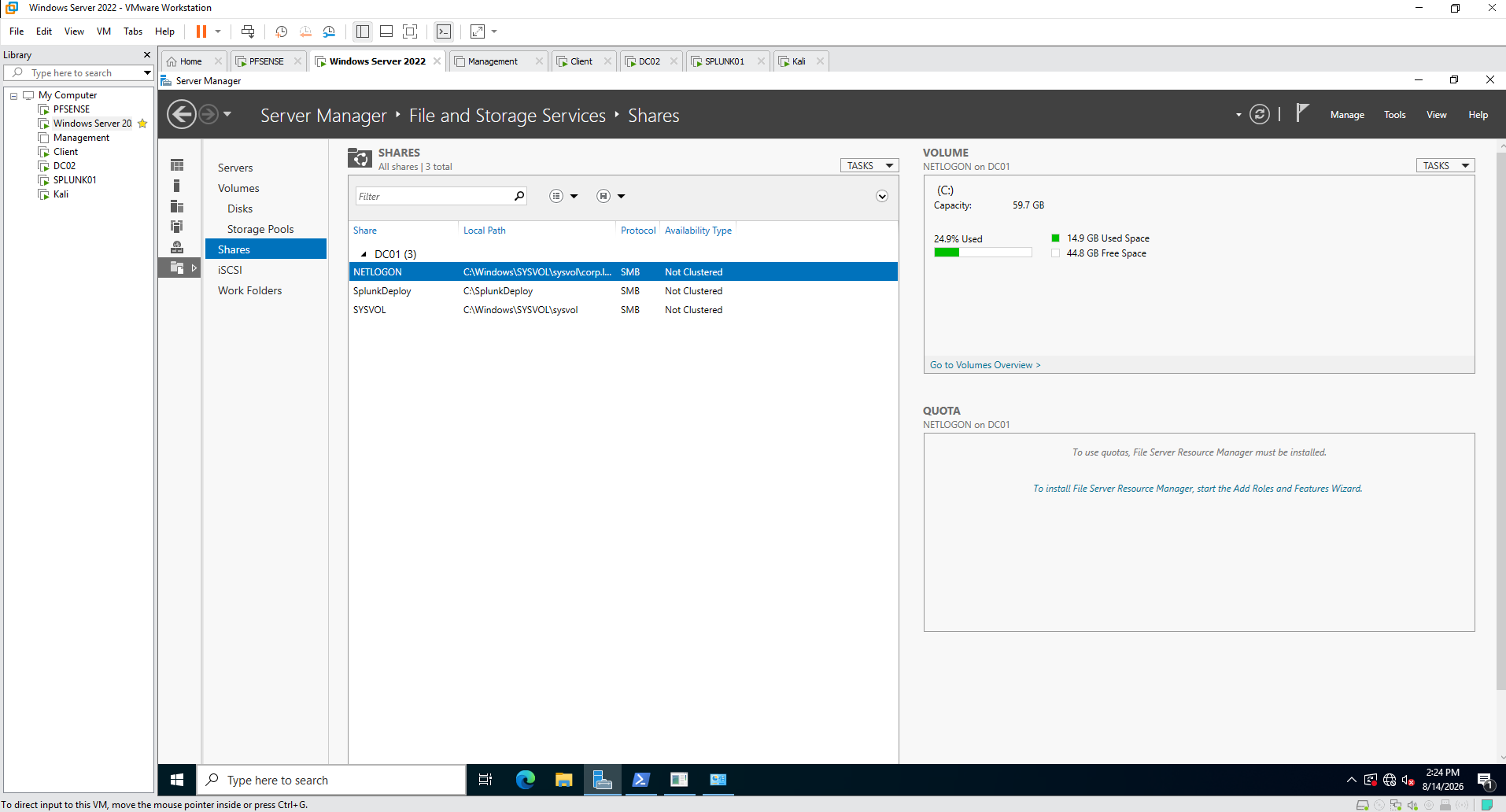
Task: Click the shares Filter field
Action: 434,197
